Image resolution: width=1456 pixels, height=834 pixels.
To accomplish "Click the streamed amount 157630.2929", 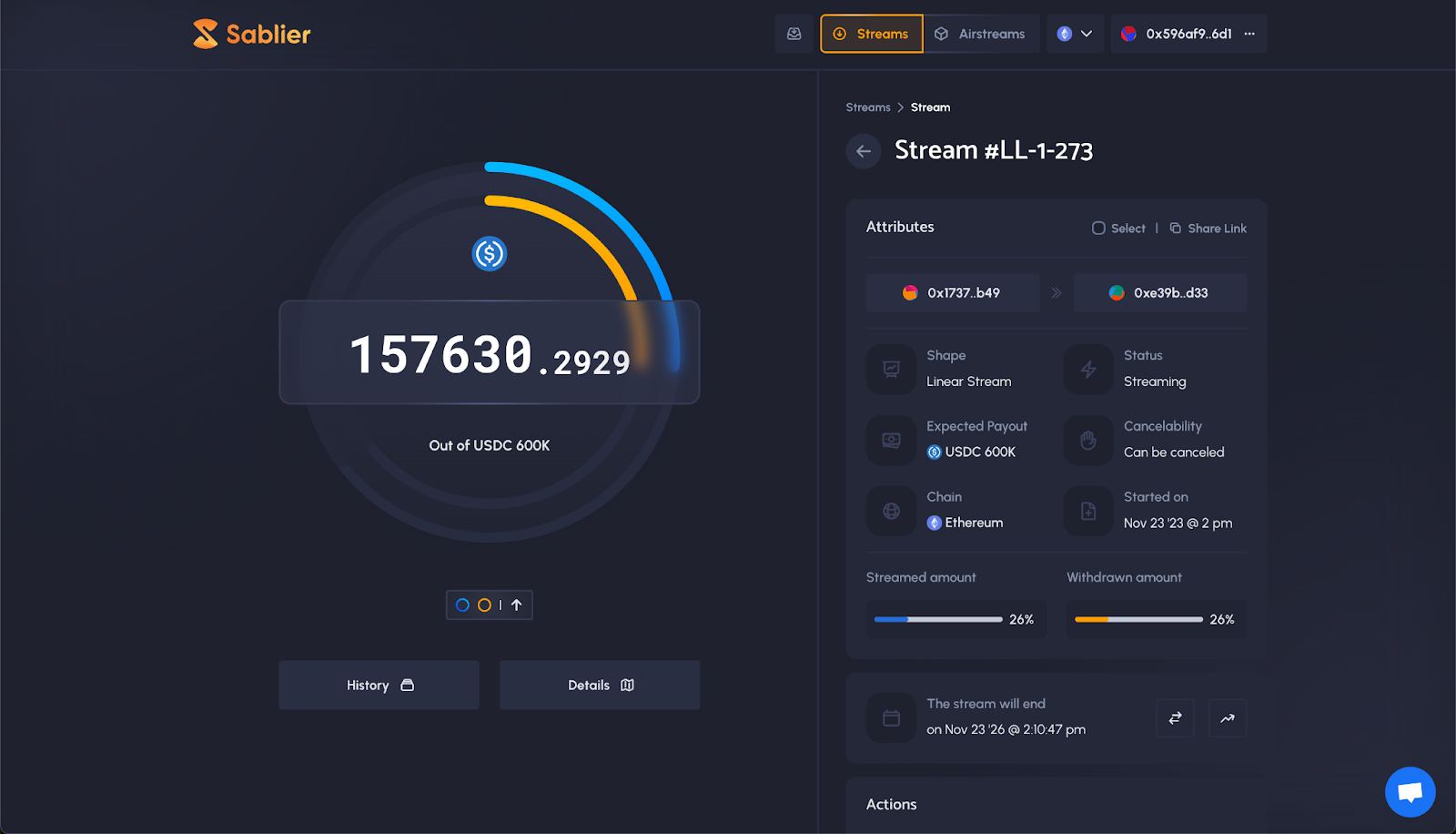I will pos(490,355).
